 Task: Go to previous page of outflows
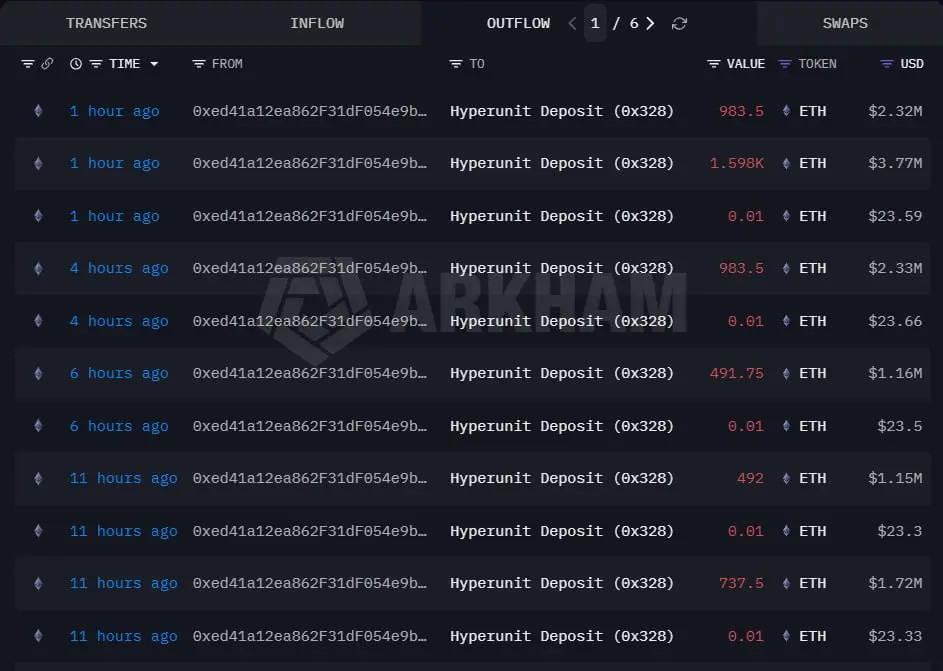point(572,23)
